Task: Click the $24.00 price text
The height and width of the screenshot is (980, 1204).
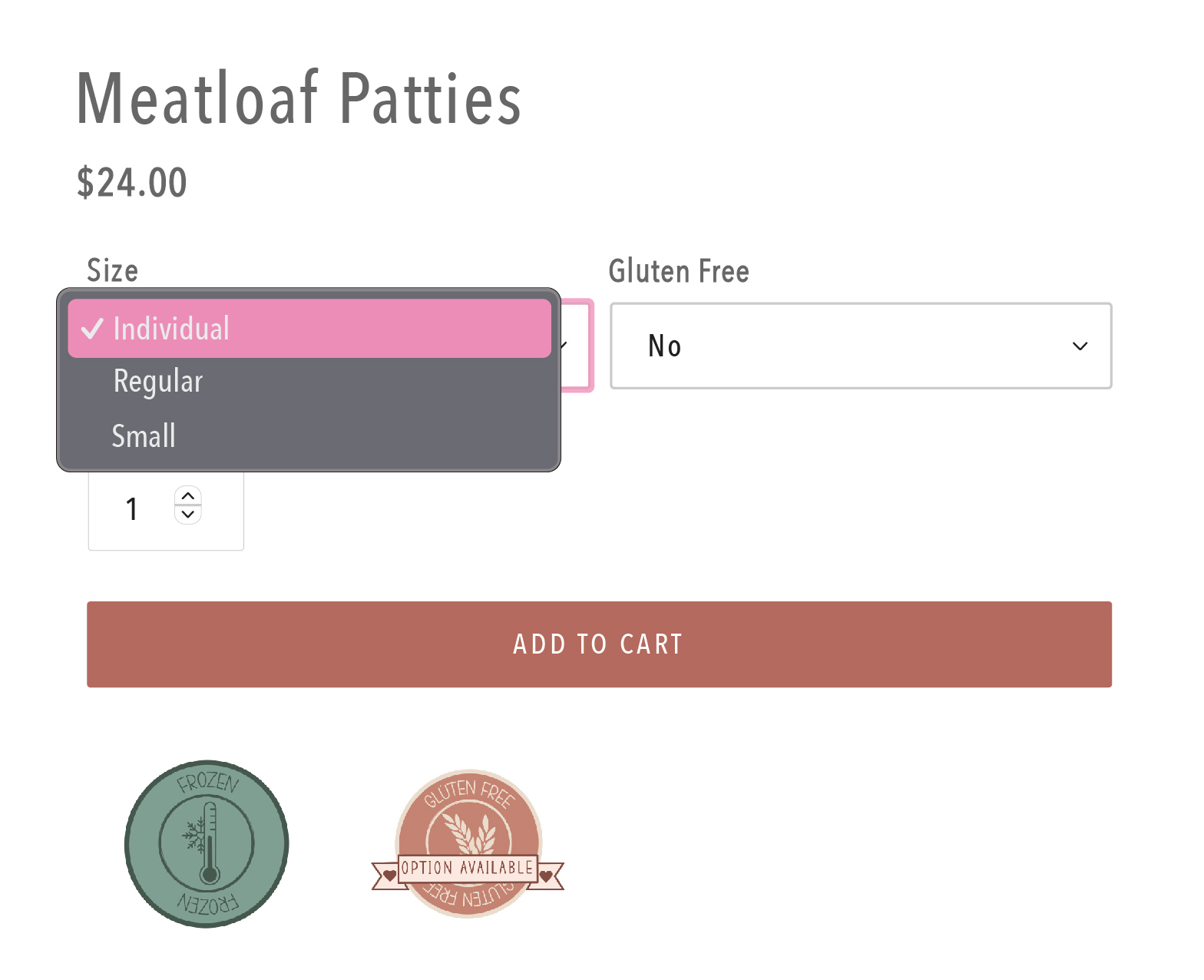Action: 132,183
